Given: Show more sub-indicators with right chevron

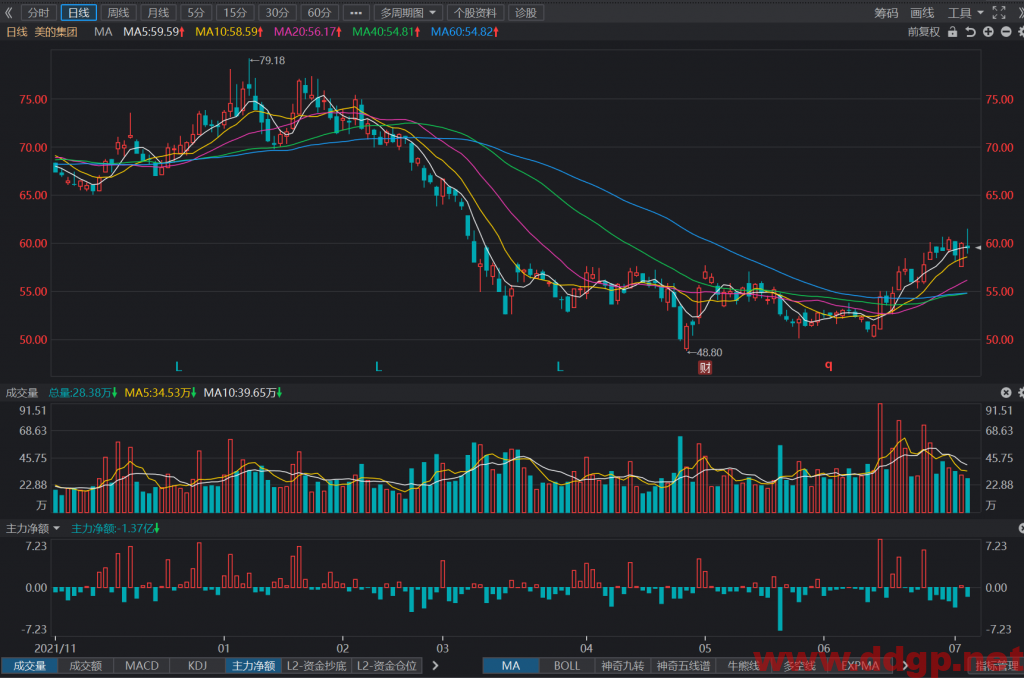Looking at the screenshot, I should click(x=436, y=666).
